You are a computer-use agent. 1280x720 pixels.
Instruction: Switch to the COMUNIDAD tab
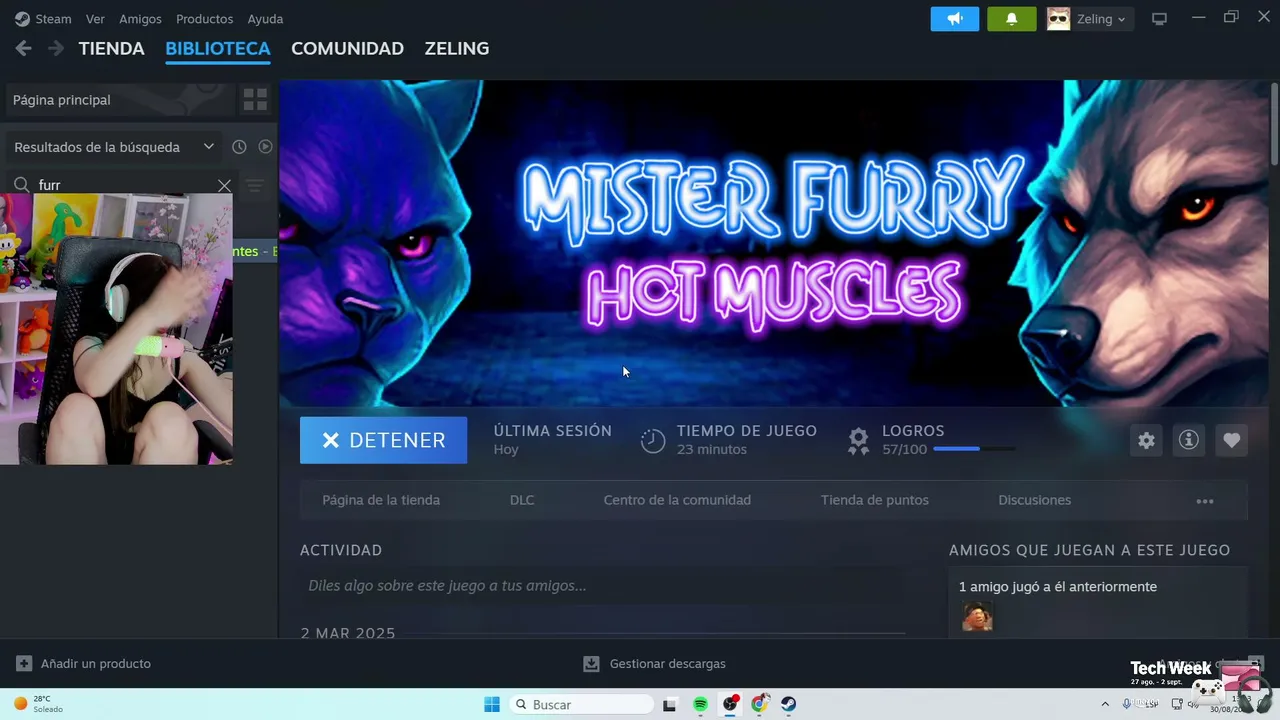coord(348,48)
